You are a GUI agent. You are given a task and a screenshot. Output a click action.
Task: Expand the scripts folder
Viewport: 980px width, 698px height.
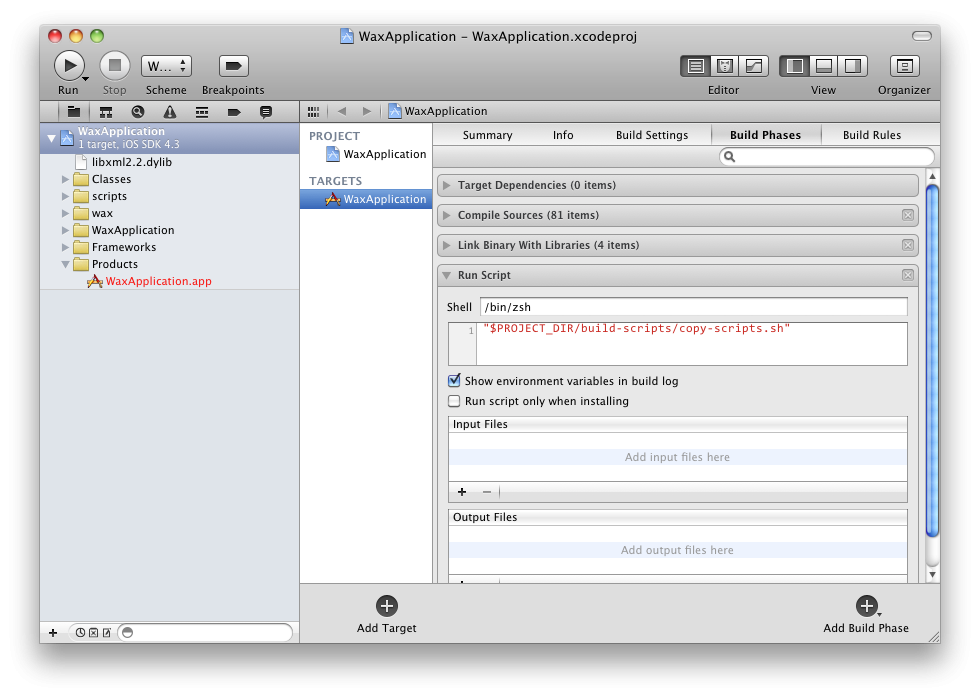65,196
